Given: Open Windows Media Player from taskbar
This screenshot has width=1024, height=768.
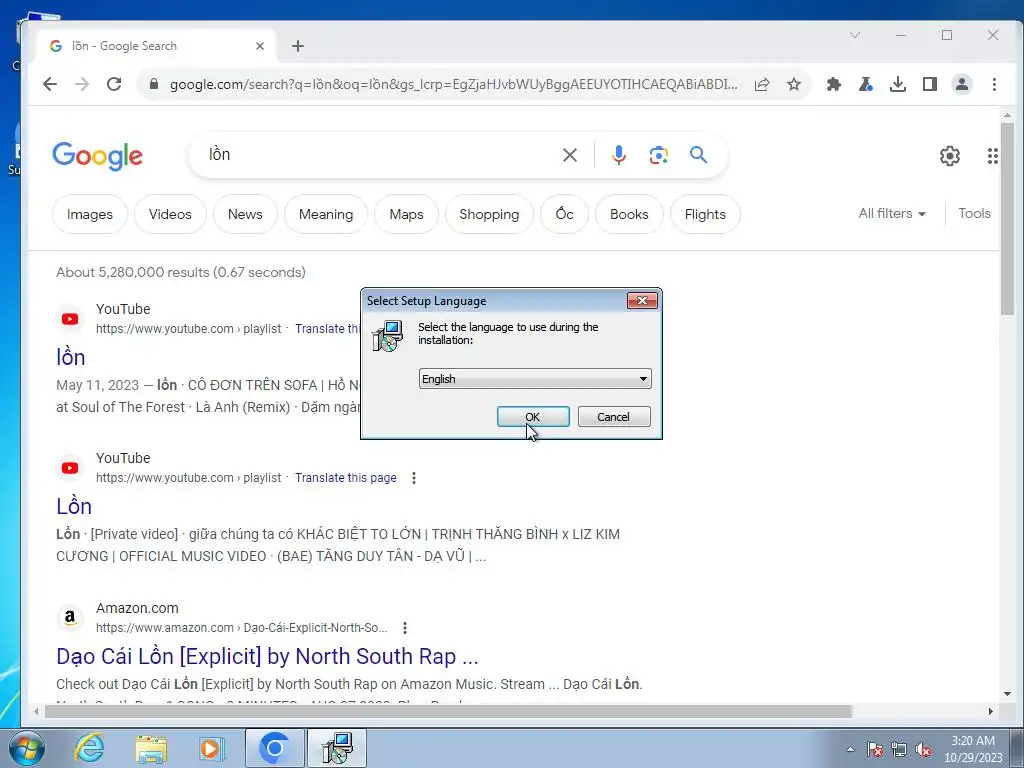Looking at the screenshot, I should coord(211,748).
